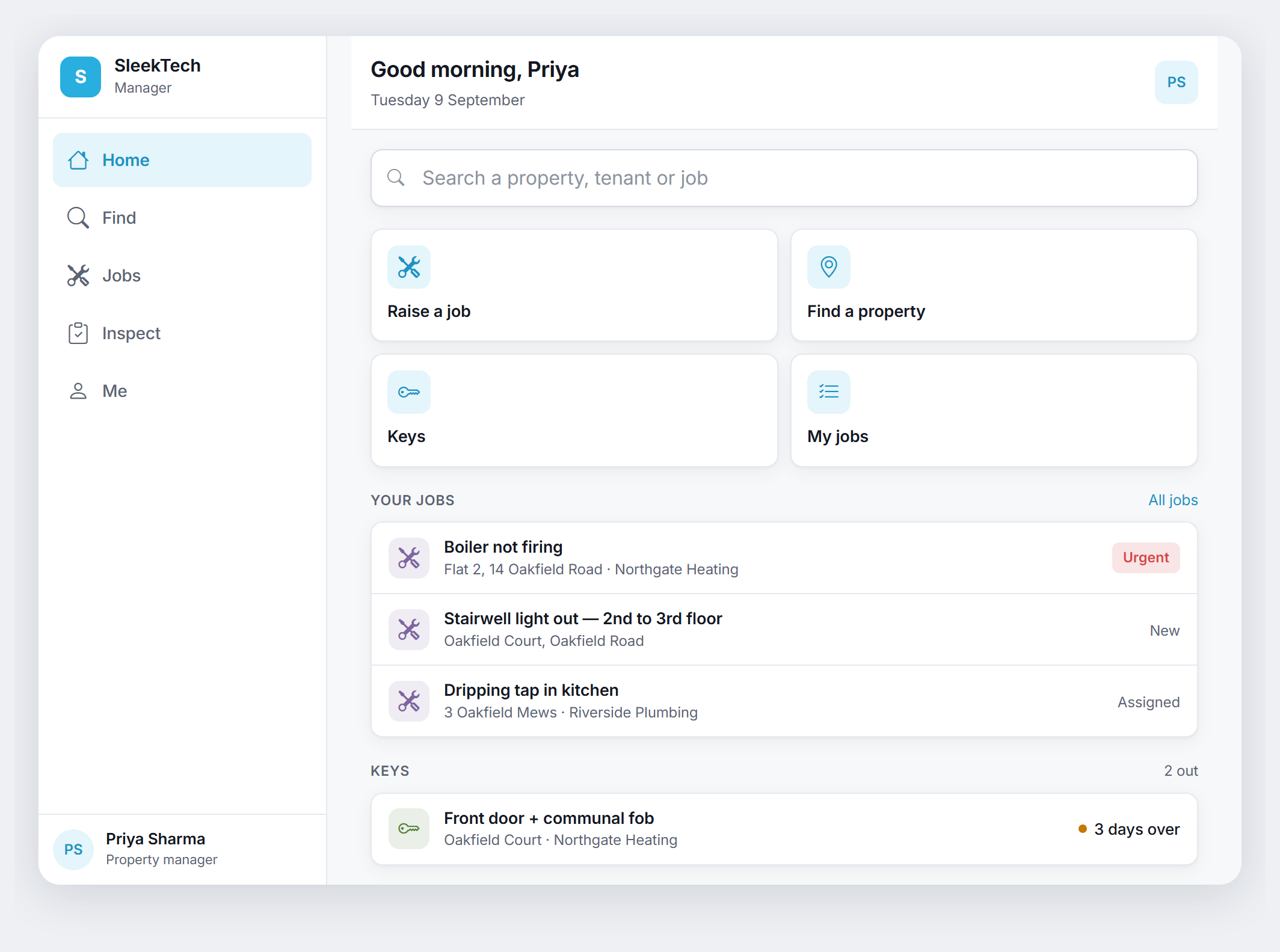Select the Find a property card
This screenshot has height=952, width=1280.
coord(994,285)
